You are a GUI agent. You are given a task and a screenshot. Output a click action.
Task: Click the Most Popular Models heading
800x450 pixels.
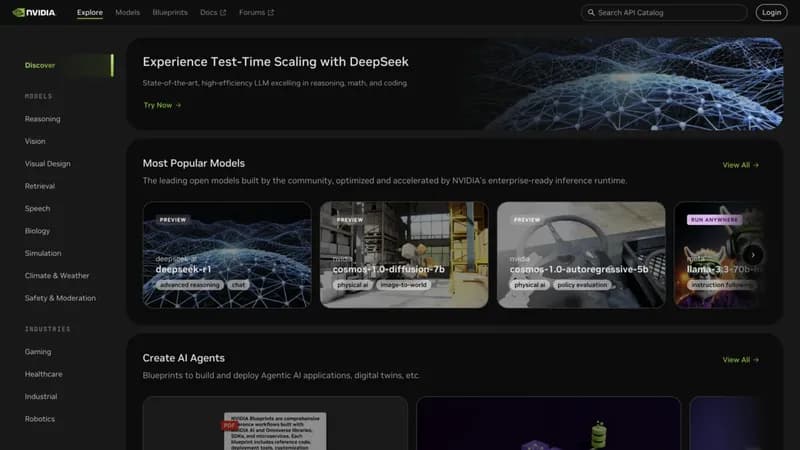pyautogui.click(x=194, y=163)
